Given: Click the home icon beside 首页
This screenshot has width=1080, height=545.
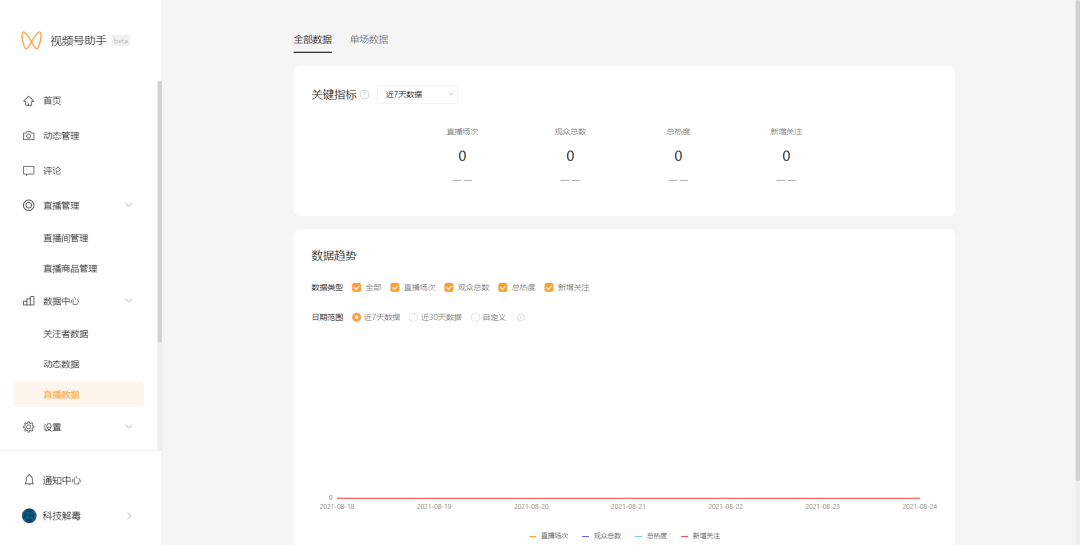Looking at the screenshot, I should pos(28,101).
